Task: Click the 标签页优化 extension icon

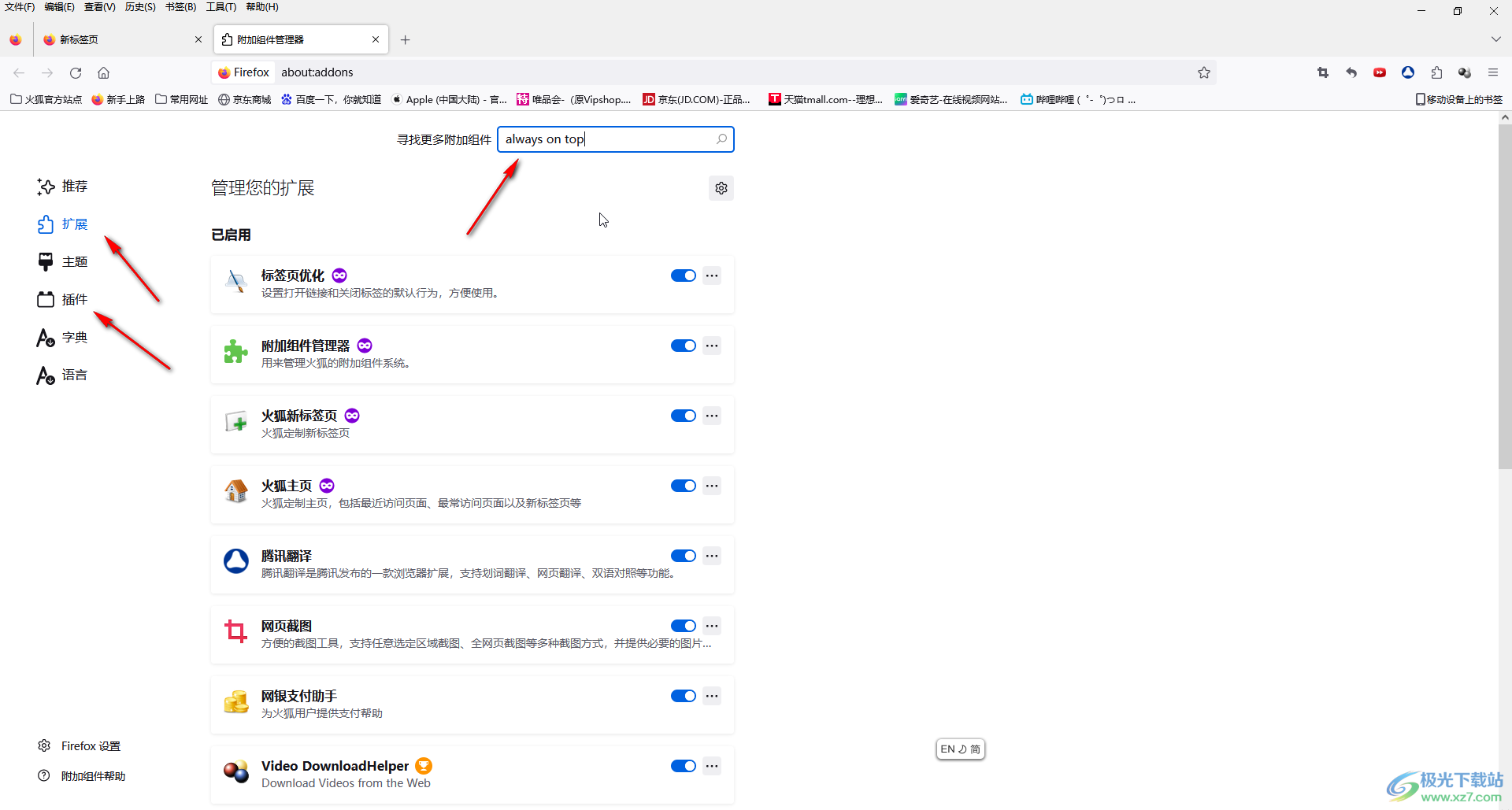Action: 236,281
